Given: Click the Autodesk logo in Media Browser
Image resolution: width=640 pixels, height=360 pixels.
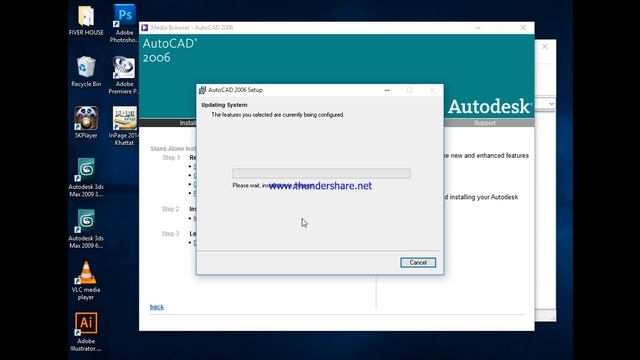Looking at the screenshot, I should (490, 107).
